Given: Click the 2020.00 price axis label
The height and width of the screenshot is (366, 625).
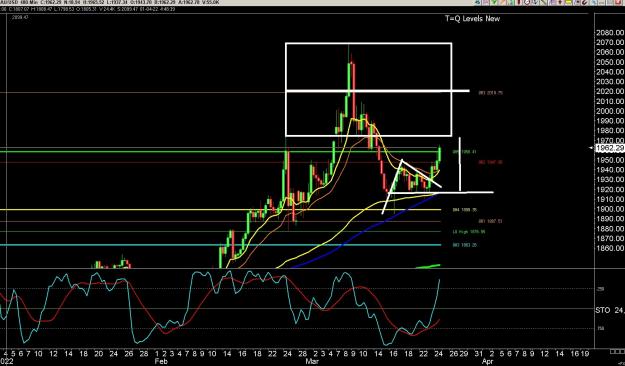Looking at the screenshot, I should click(x=610, y=91).
